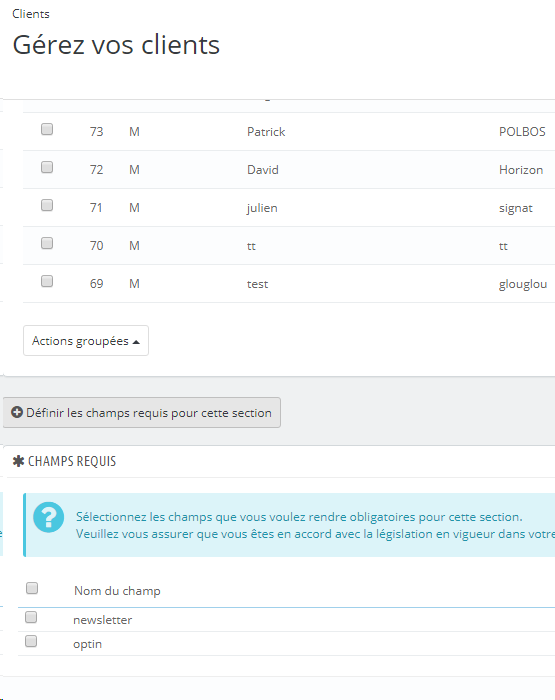Click the question mark help icon
The width and height of the screenshot is (555, 700).
(49, 517)
